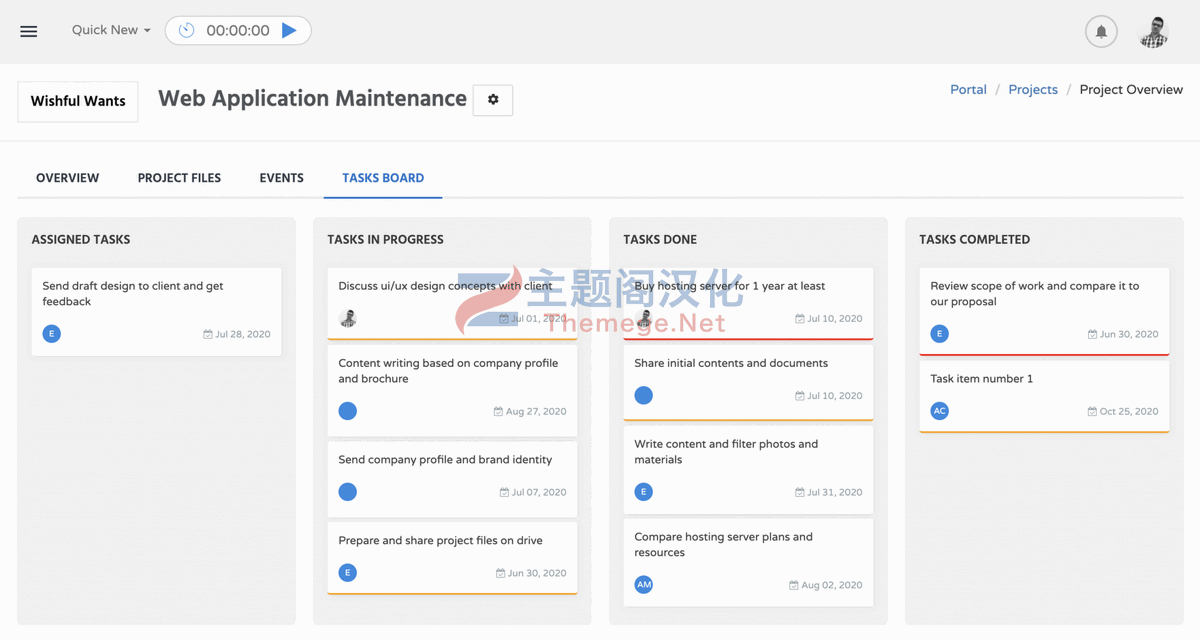
Task: Click the 00:00:00 timer display
Action: pyautogui.click(x=238, y=31)
